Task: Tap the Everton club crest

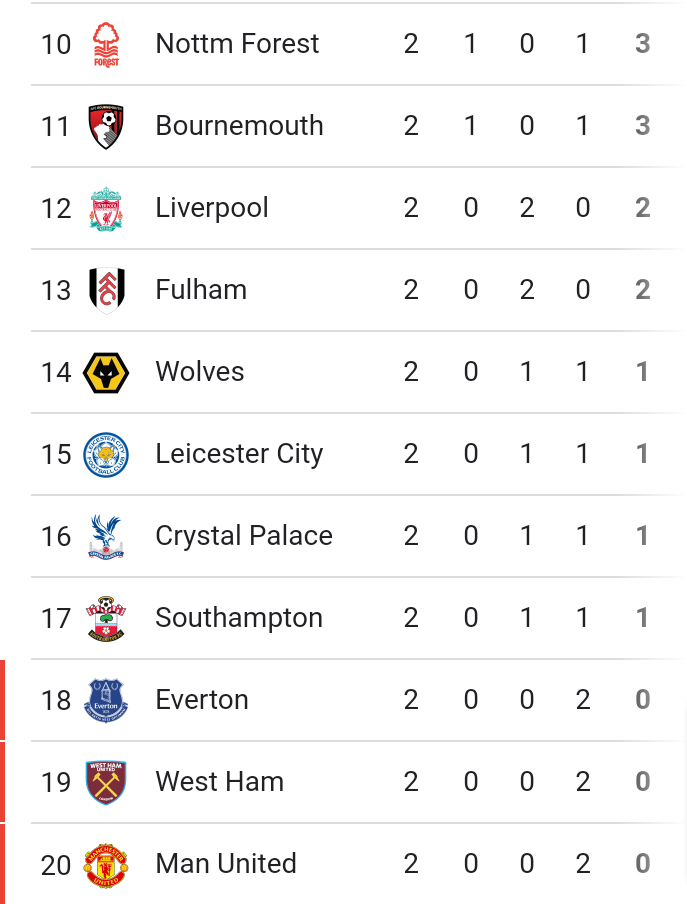Action: 106,700
